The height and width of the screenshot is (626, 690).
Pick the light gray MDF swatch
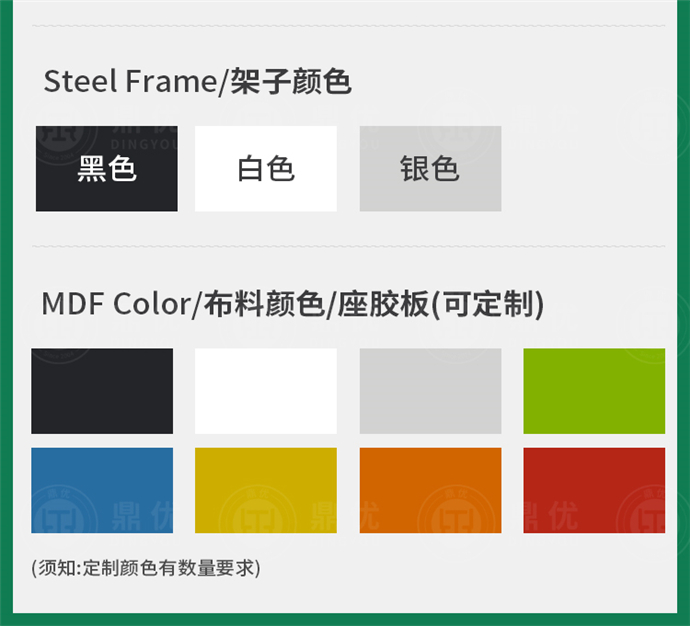click(x=430, y=391)
